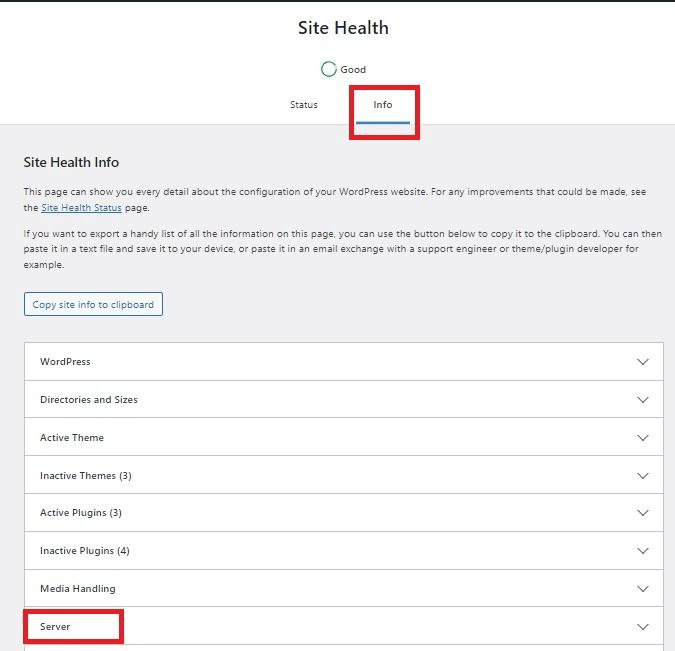Click chevron on Active Plugins row
This screenshot has width=675, height=651.
(643, 513)
